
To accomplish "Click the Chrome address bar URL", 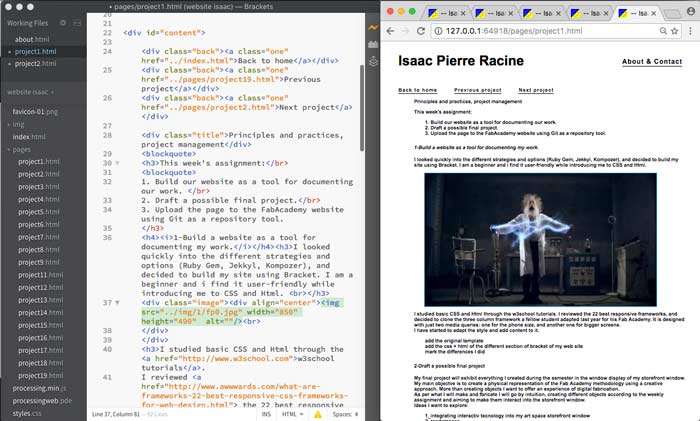I will [x=514, y=31].
